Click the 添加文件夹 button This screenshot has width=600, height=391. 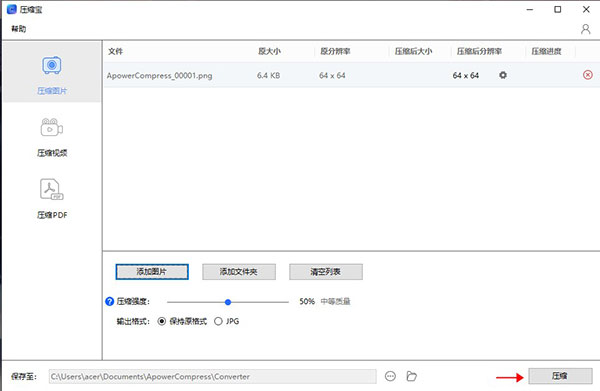click(x=239, y=272)
